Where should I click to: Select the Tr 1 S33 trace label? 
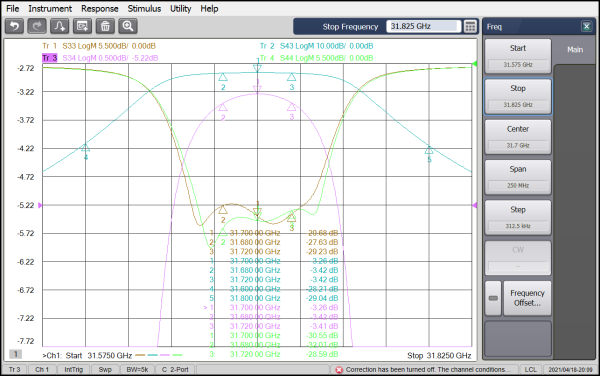[x=99, y=46]
